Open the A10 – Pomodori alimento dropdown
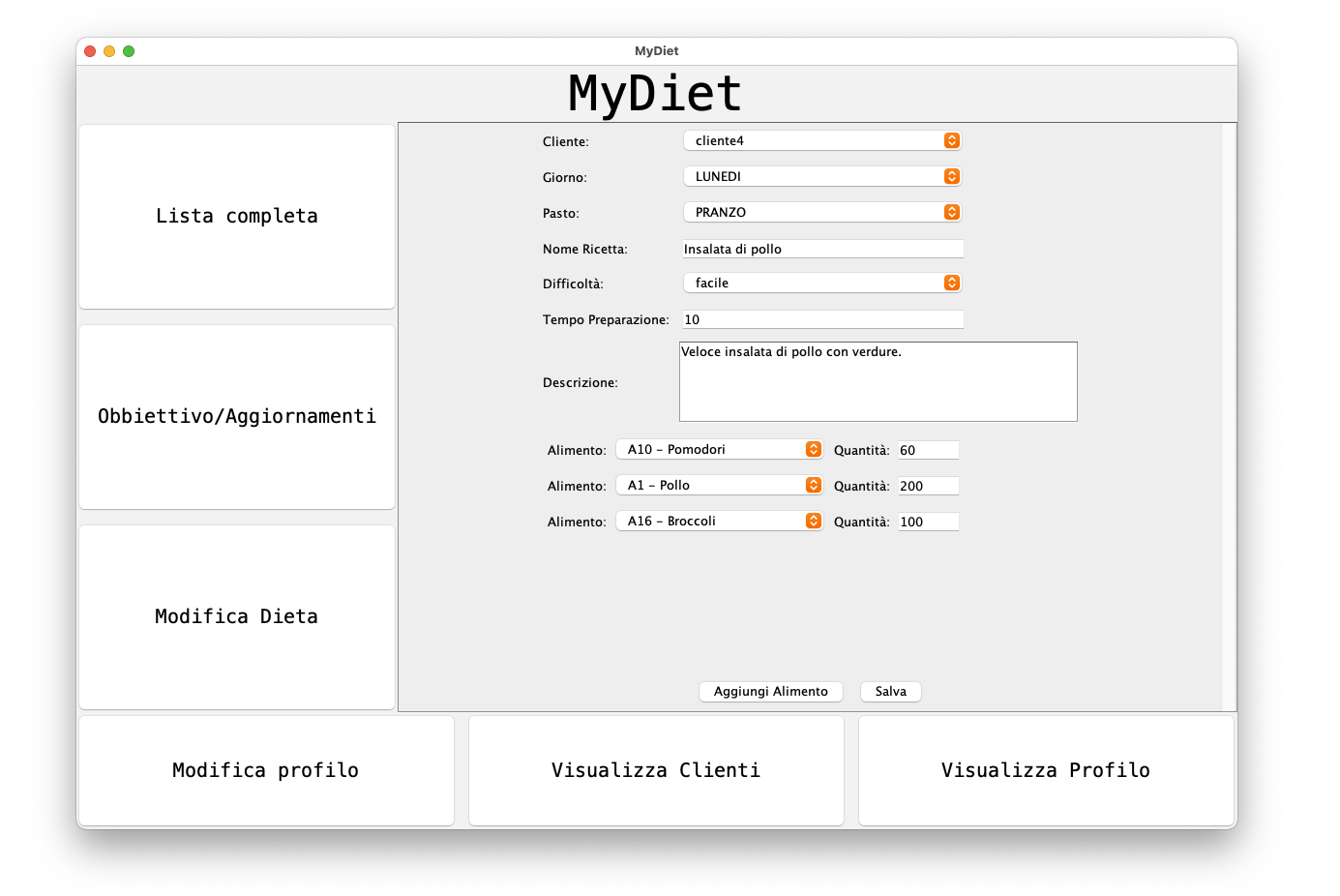Image resolution: width=1340 pixels, height=896 pixels. click(719, 450)
